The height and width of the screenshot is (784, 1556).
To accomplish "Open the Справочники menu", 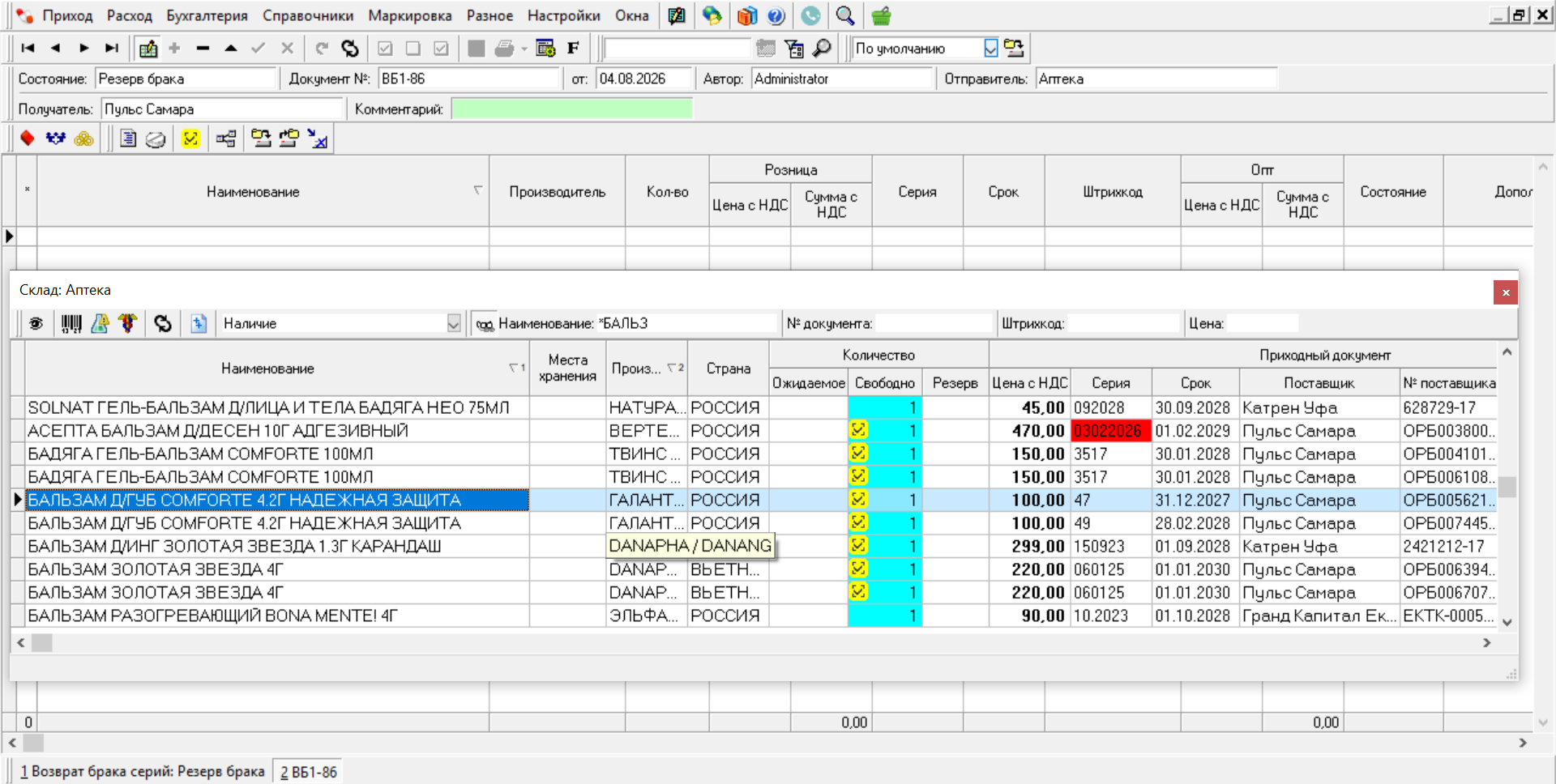I will (x=308, y=15).
